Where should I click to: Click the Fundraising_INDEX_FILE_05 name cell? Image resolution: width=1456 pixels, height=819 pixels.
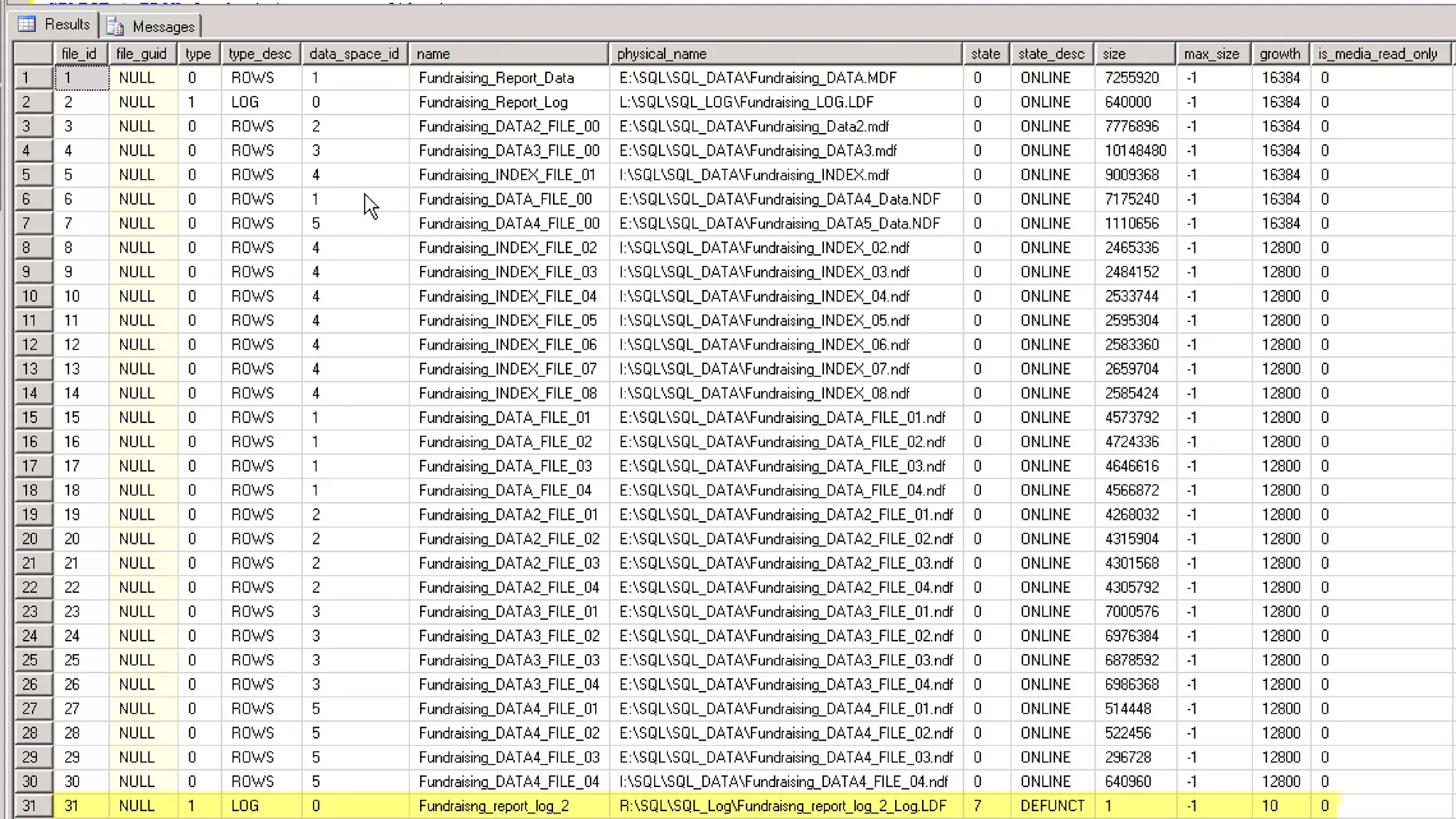point(507,321)
